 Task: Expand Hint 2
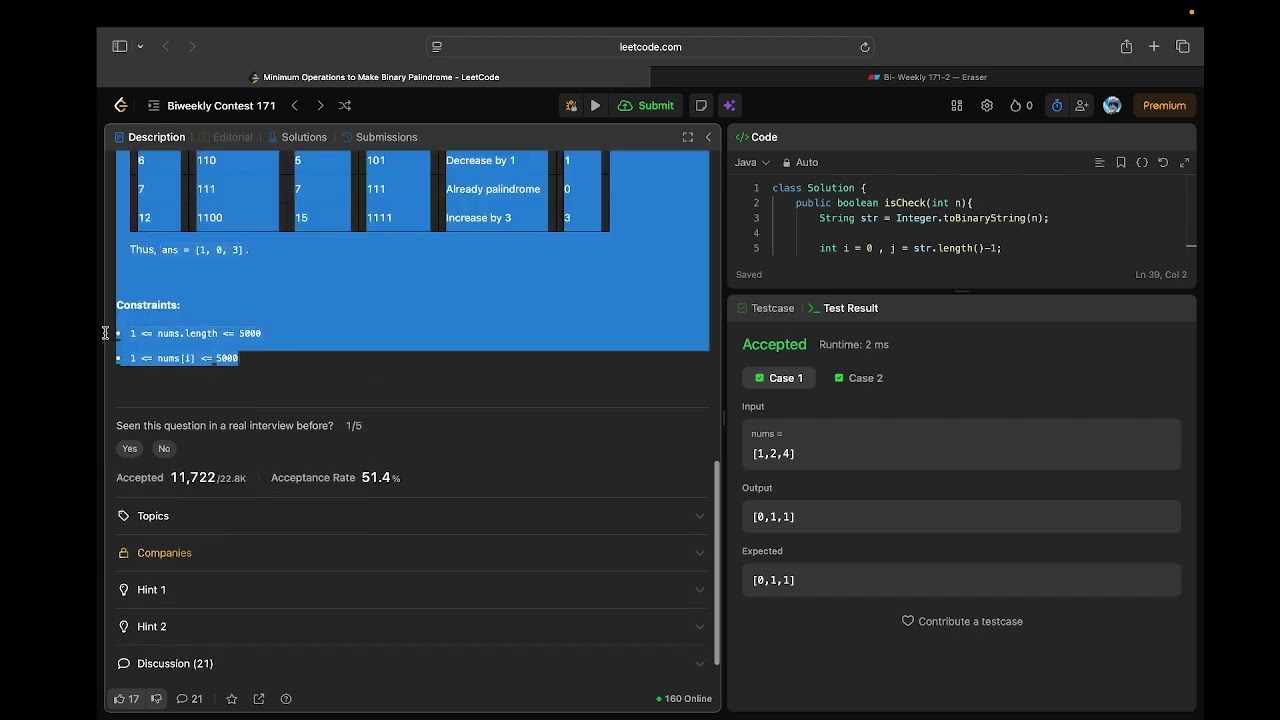coord(411,626)
